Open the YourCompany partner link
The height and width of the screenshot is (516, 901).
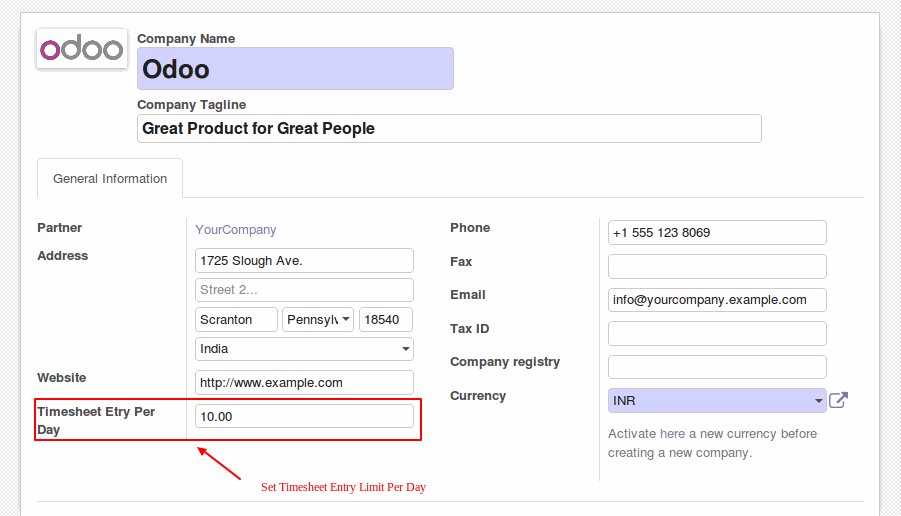pos(236,230)
